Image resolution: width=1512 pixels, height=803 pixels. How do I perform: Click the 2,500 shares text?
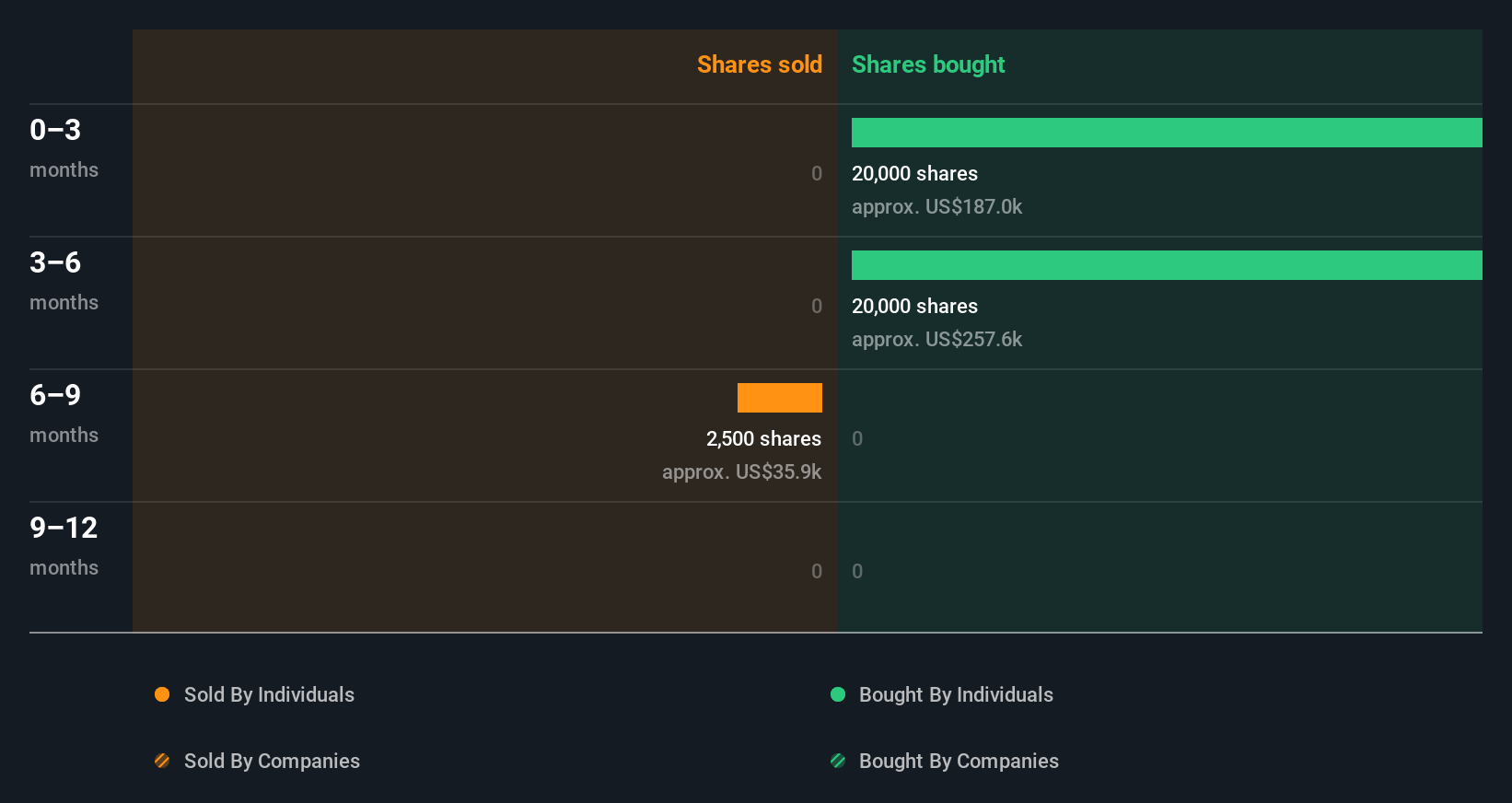763,438
